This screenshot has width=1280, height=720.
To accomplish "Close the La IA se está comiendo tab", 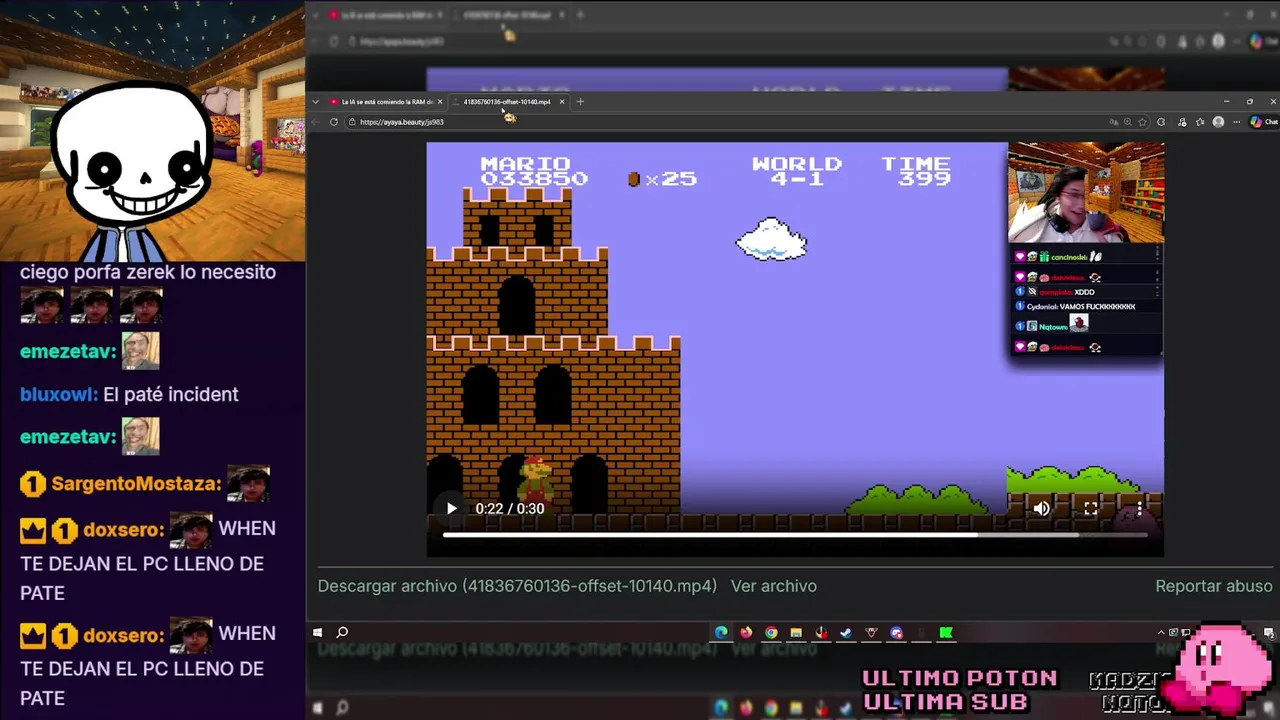I will click(439, 101).
